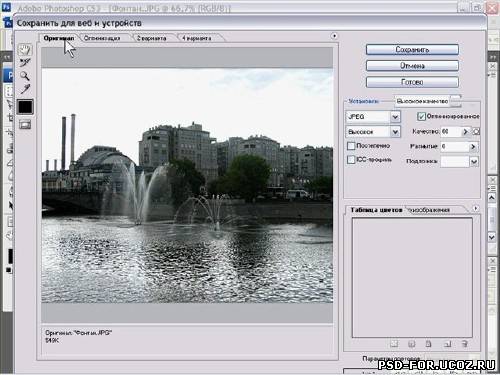Click the fountain image preview
The image size is (500, 375).
187,185
